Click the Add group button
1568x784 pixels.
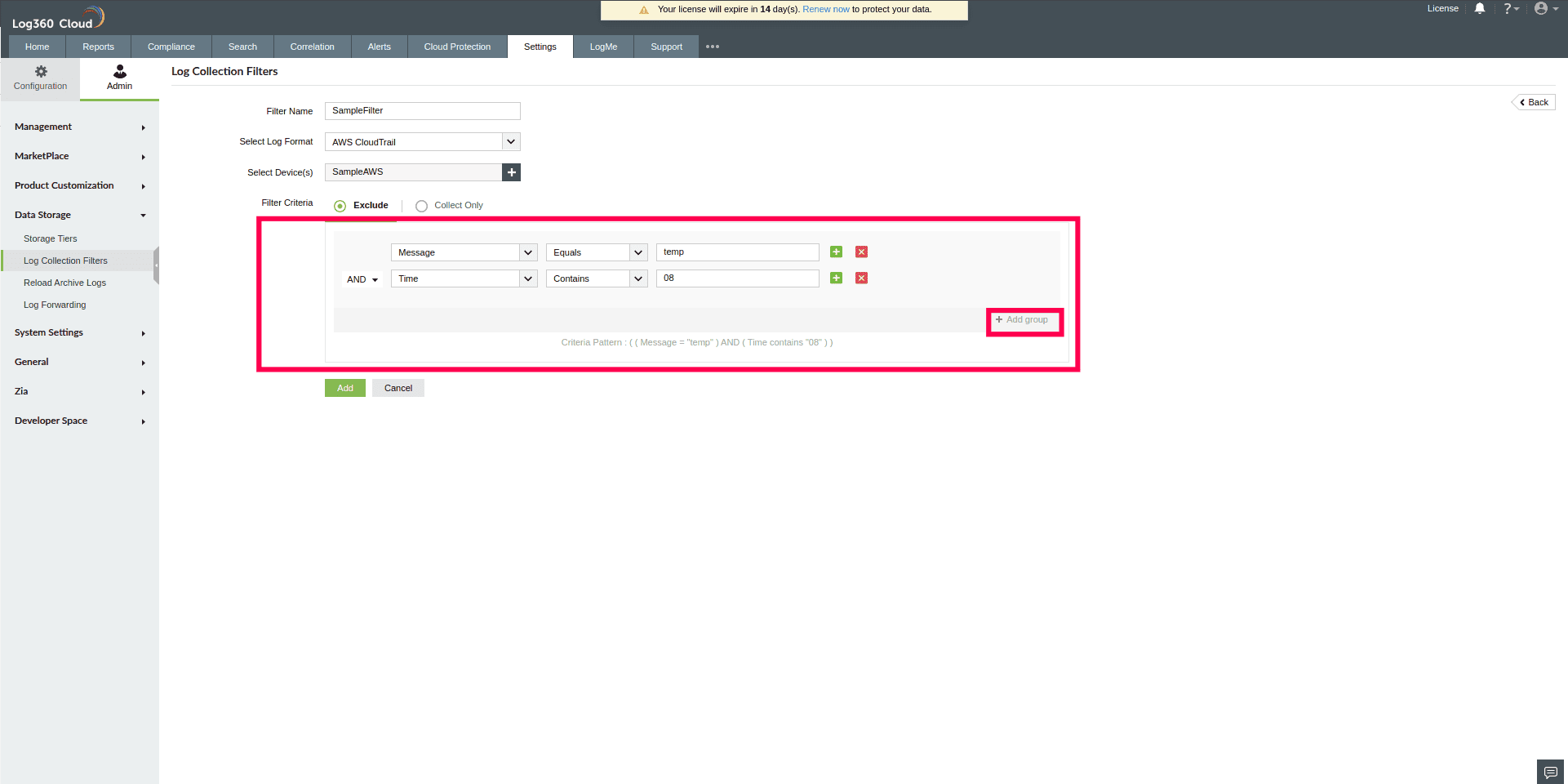1023,319
